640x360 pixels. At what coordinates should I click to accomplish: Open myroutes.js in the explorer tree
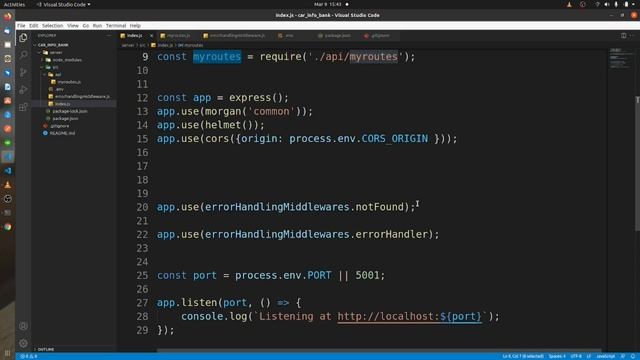69,82
